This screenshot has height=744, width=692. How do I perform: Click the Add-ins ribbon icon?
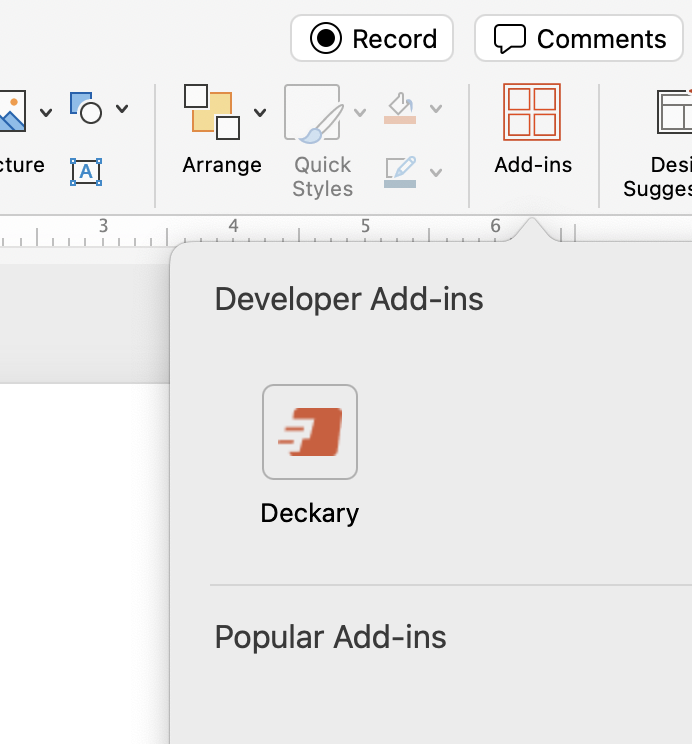pyautogui.click(x=532, y=112)
